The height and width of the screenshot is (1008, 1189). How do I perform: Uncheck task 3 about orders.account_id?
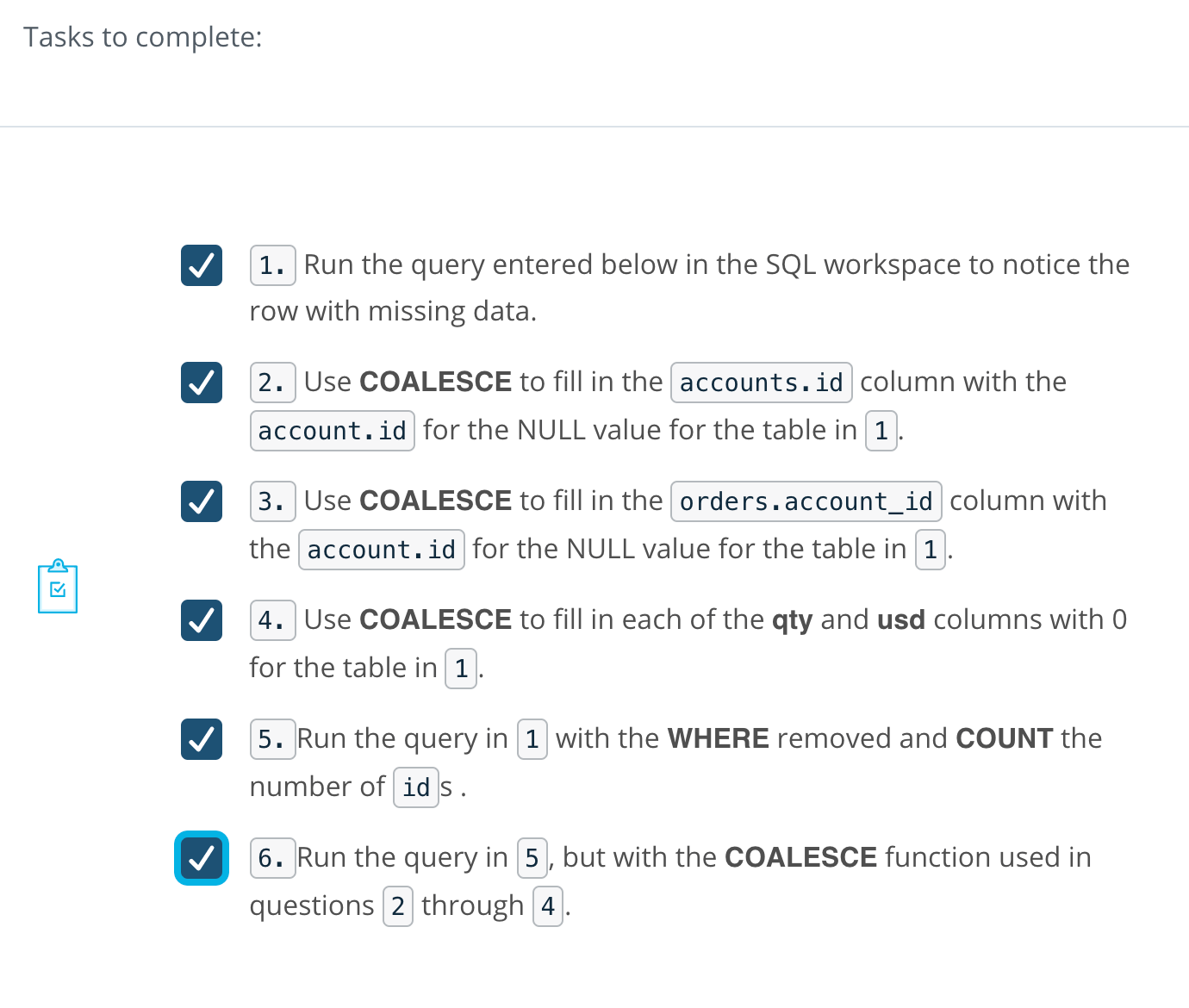(x=201, y=501)
